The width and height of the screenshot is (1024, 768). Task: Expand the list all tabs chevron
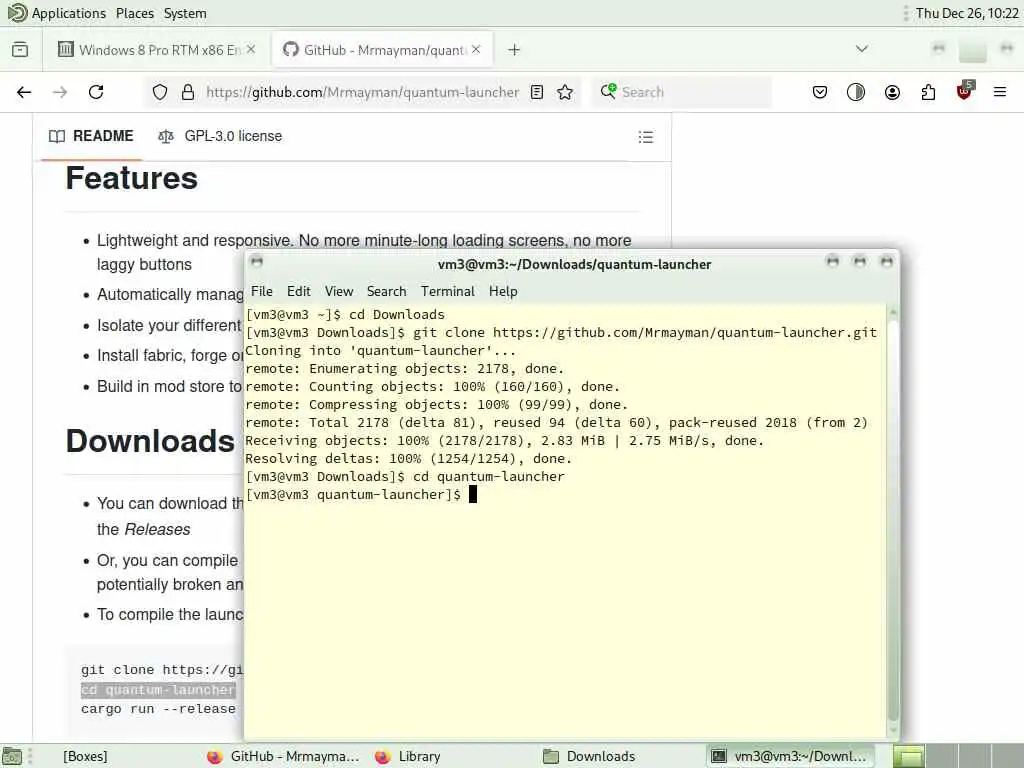(x=861, y=49)
